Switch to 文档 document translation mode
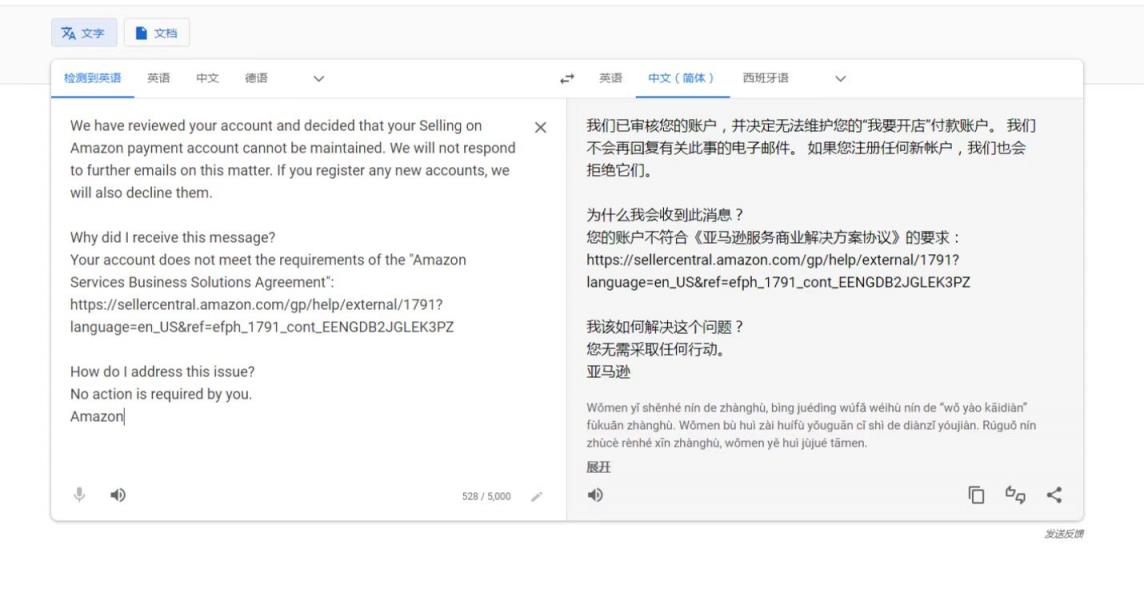This screenshot has width=1144, height=604. pyautogui.click(x=156, y=32)
